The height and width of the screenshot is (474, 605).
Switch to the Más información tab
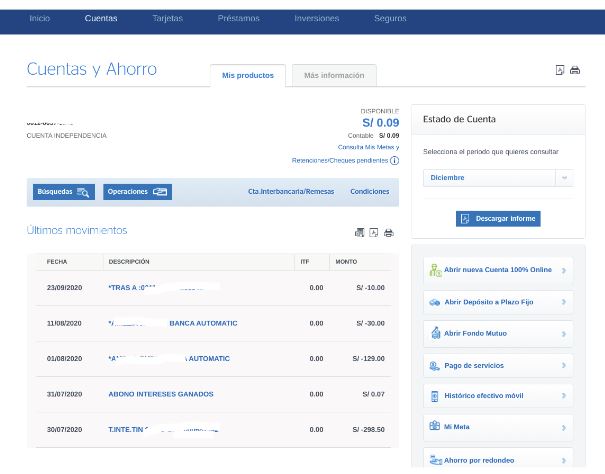334,75
